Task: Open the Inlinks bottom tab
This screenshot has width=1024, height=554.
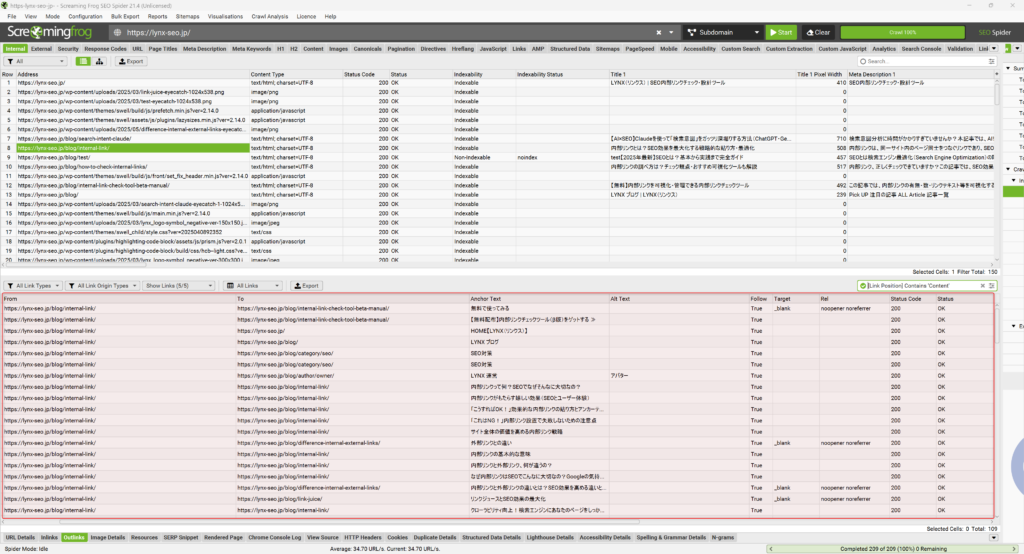Action: pos(49,537)
